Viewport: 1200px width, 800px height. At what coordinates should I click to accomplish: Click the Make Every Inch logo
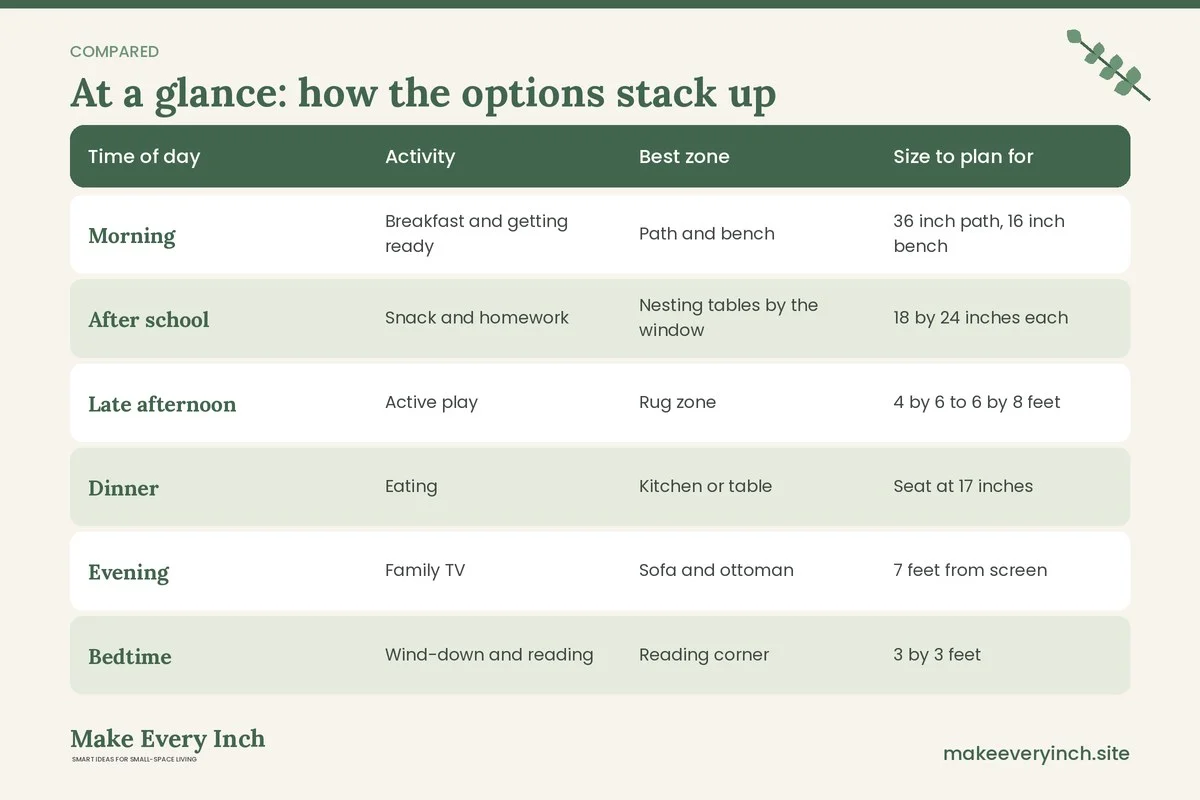tap(168, 745)
